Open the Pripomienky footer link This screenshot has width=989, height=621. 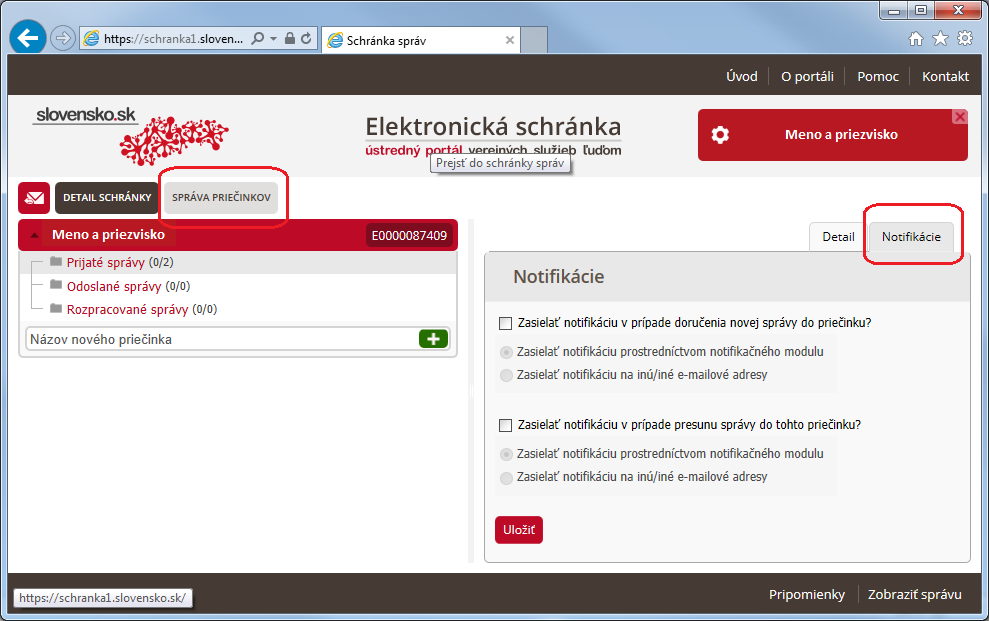807,595
